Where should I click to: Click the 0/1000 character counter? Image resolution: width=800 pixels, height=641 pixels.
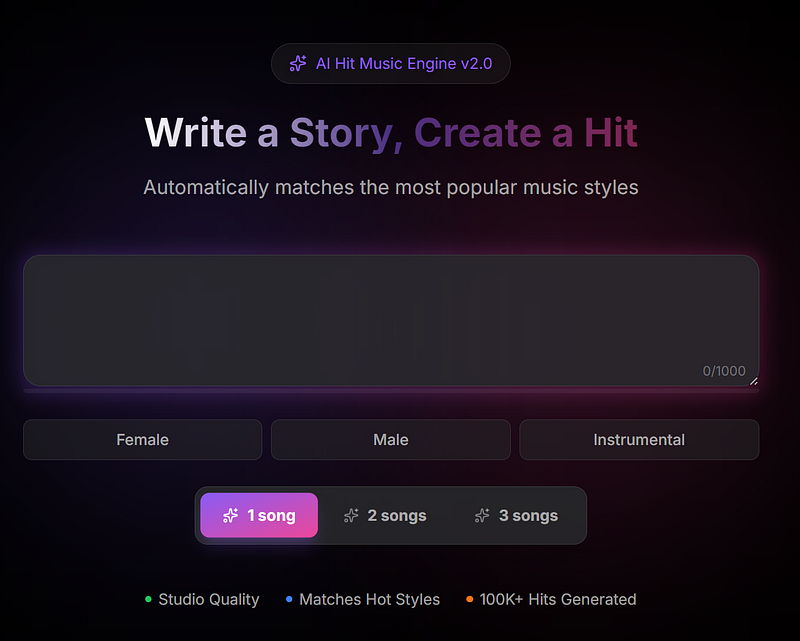pyautogui.click(x=724, y=371)
